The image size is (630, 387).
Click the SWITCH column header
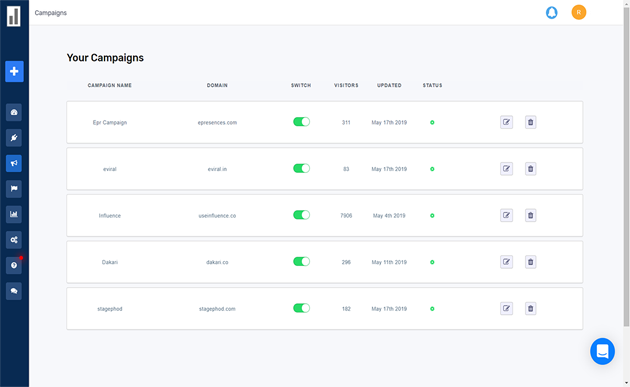(x=301, y=85)
